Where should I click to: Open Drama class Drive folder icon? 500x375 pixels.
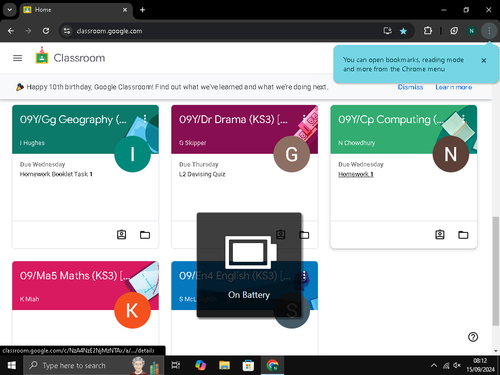304,235
